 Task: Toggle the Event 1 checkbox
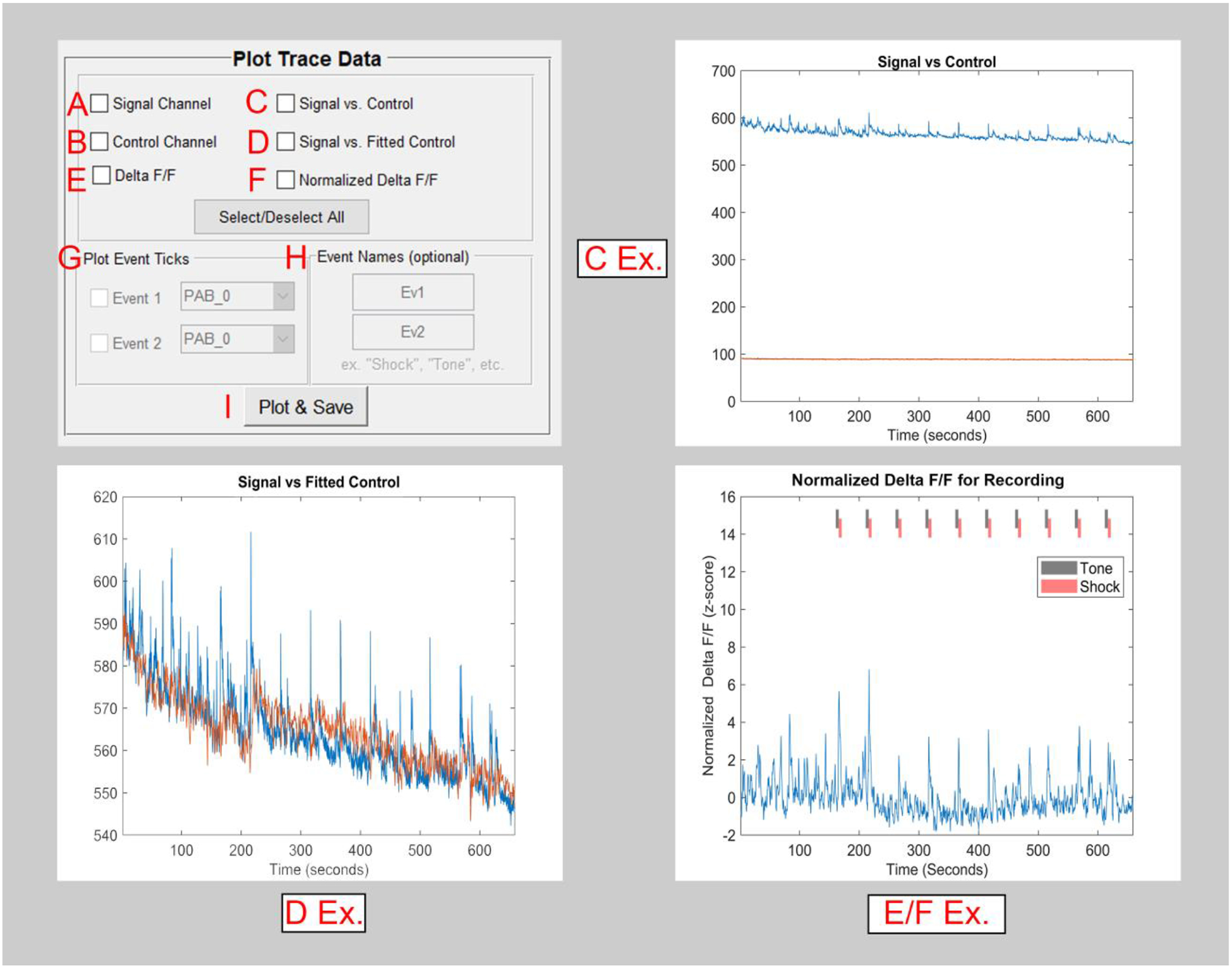coord(99,298)
